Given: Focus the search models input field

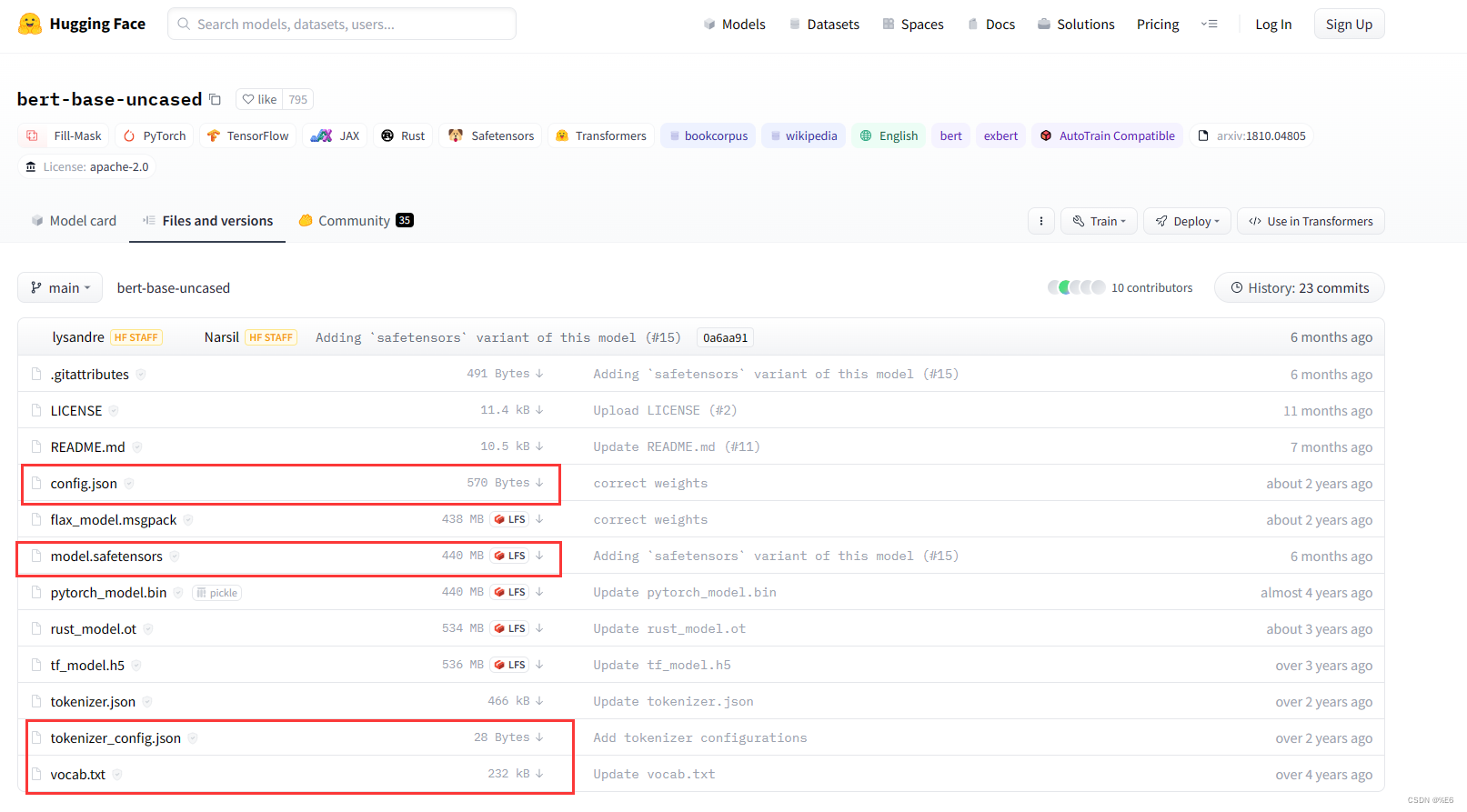Looking at the screenshot, I should pyautogui.click(x=342, y=24).
